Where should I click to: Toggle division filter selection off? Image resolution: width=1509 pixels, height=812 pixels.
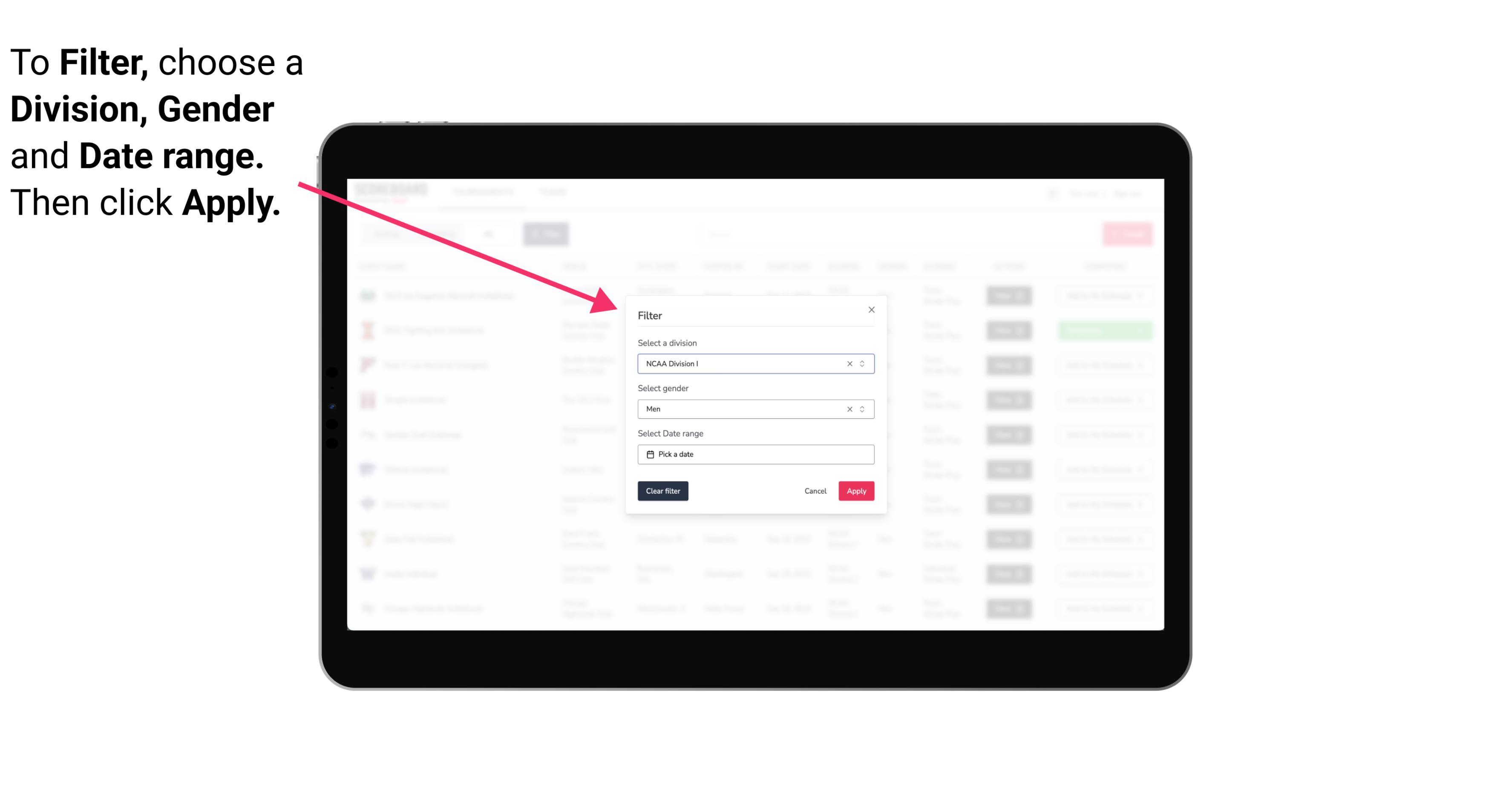(848, 363)
